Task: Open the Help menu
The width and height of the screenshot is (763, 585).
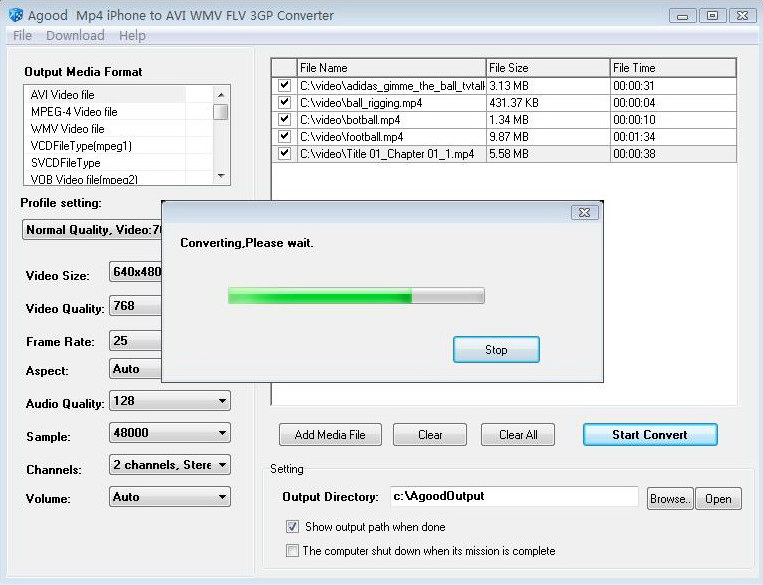Action: [132, 36]
